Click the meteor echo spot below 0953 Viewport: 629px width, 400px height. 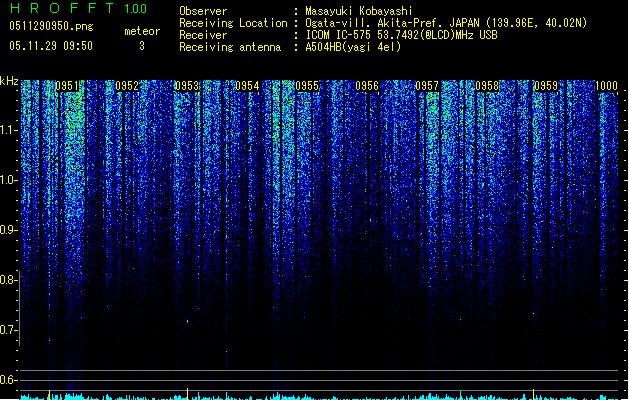pos(187,321)
